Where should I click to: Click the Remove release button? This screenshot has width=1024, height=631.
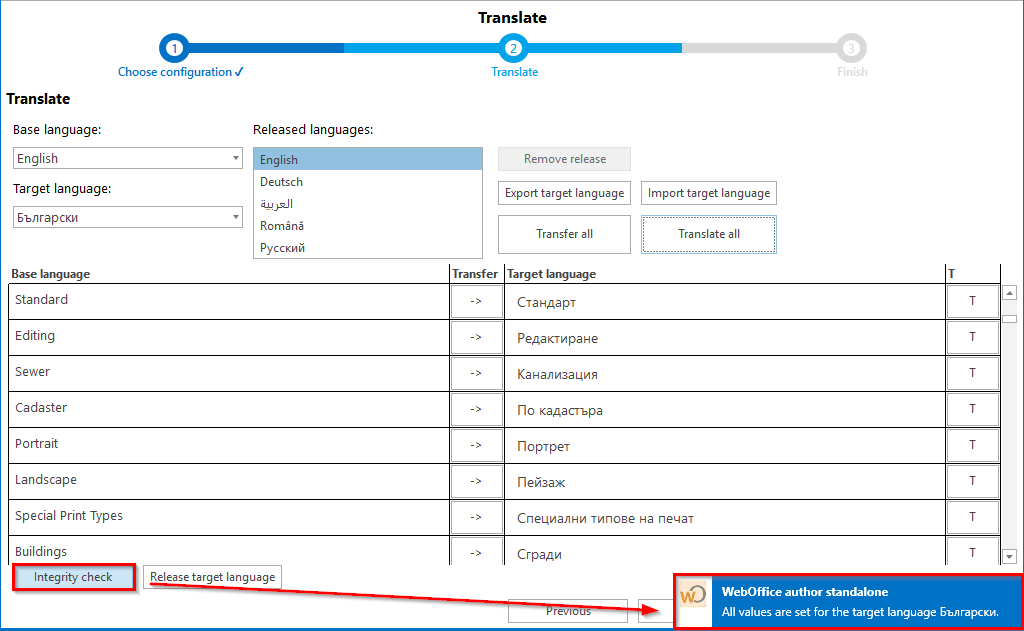564,159
